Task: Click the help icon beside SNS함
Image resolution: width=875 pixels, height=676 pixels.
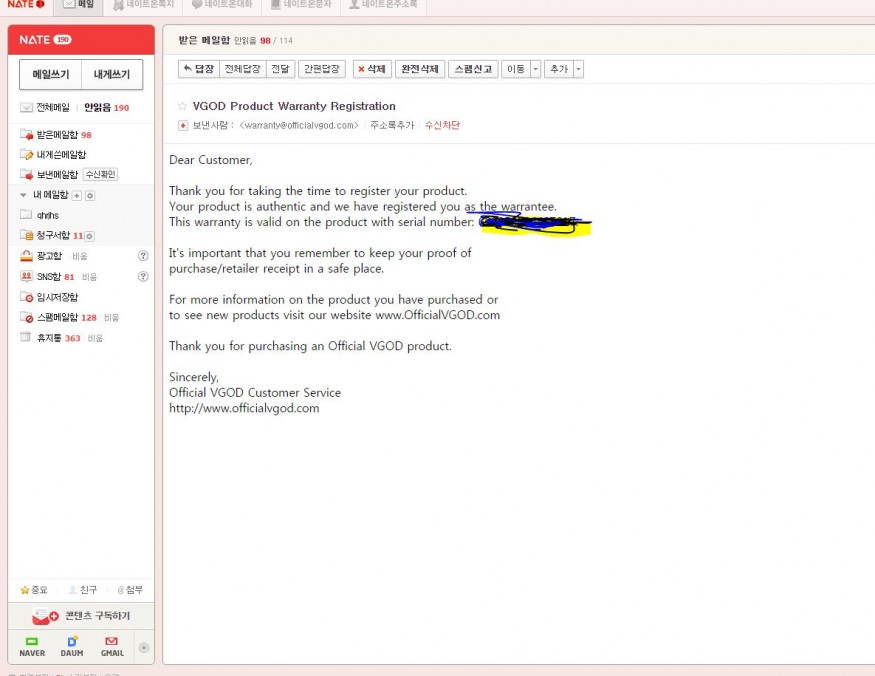Action: click(143, 277)
